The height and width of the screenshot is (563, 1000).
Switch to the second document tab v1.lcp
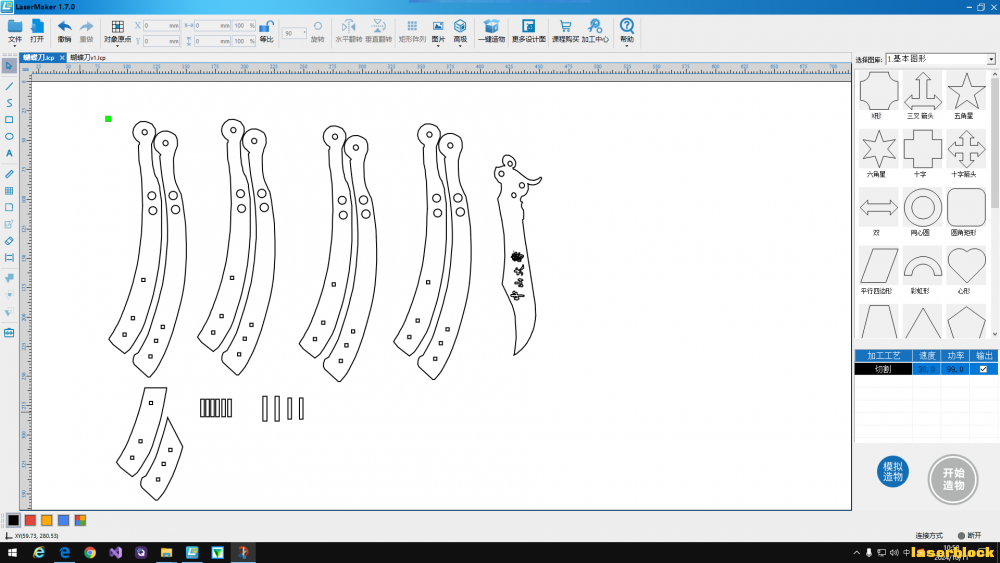(88, 57)
